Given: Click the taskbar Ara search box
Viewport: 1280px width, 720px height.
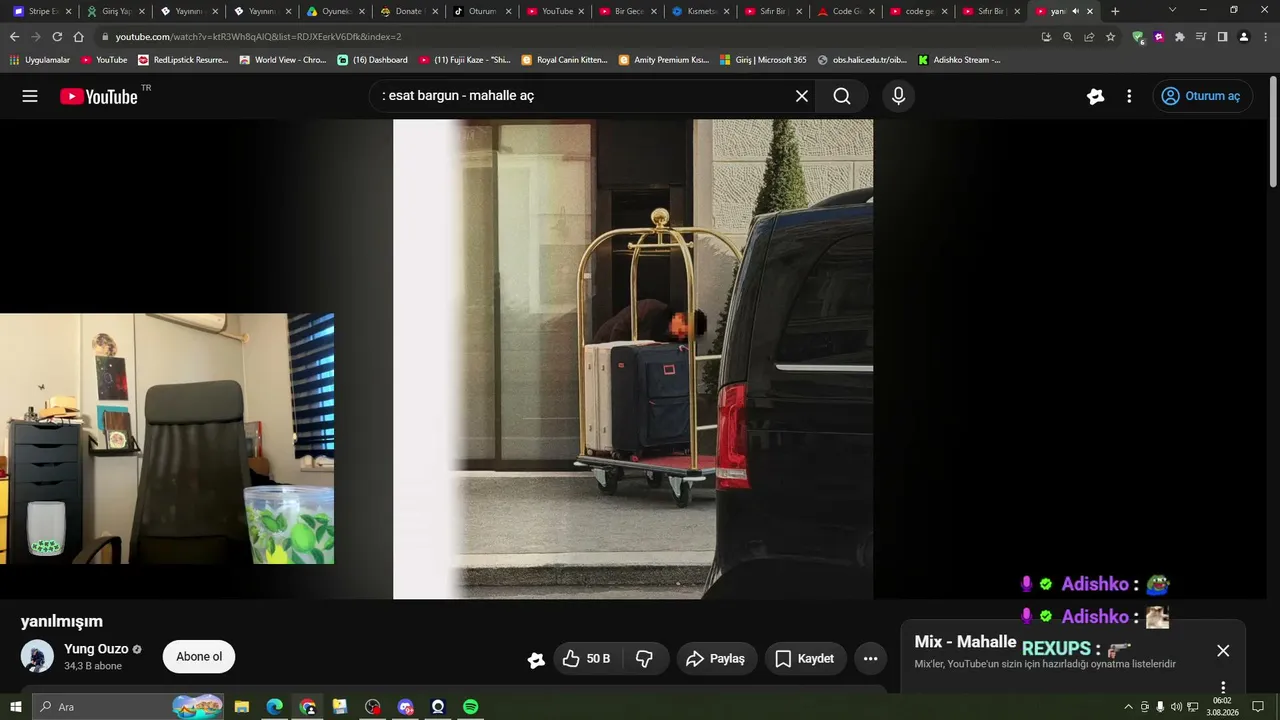Looking at the screenshot, I should pos(130,707).
